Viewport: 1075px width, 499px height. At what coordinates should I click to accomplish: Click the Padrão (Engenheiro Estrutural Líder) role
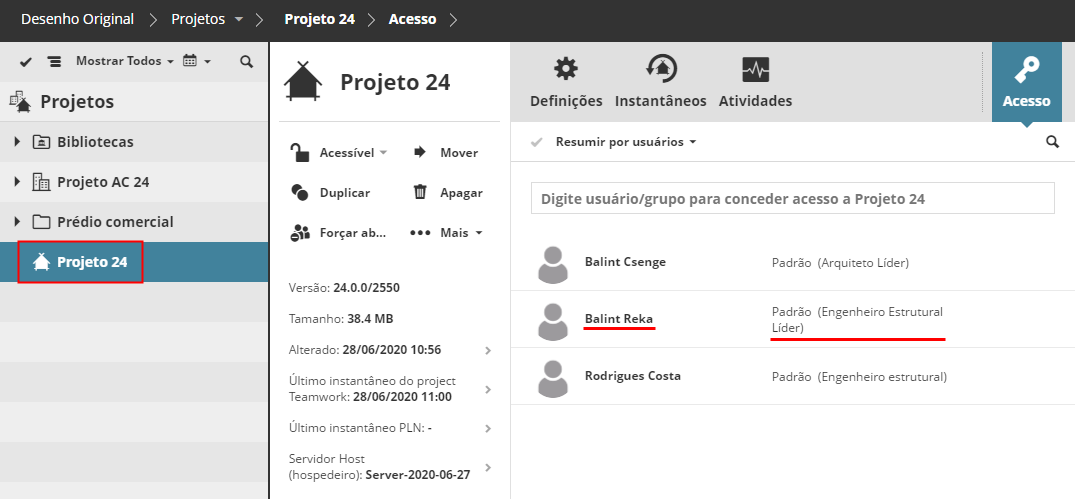[x=858, y=320]
